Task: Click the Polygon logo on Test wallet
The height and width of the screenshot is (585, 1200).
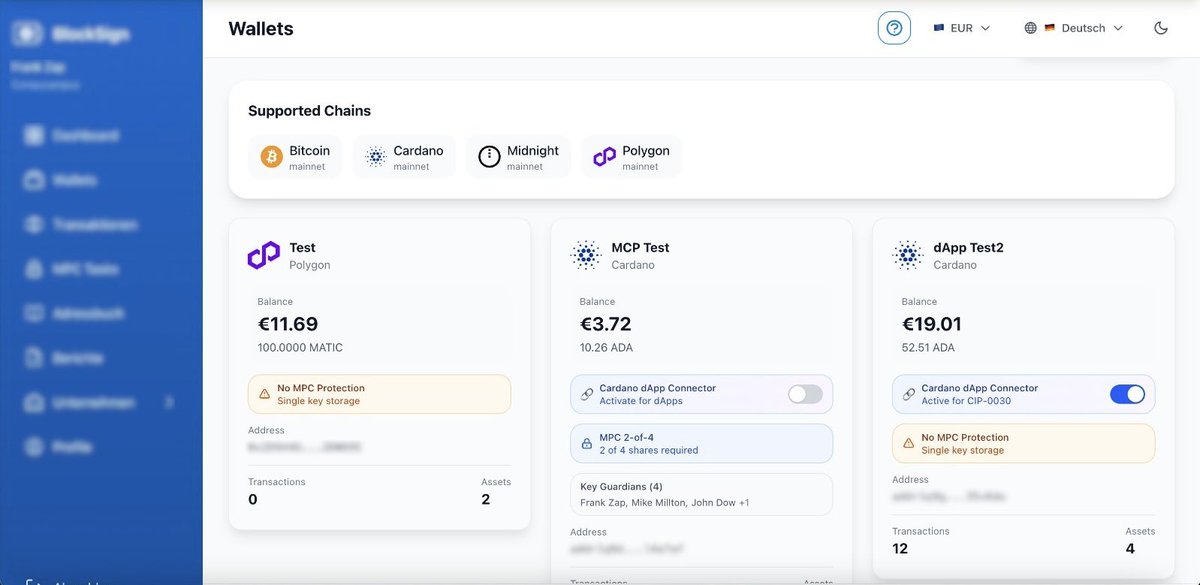Action: [x=264, y=255]
